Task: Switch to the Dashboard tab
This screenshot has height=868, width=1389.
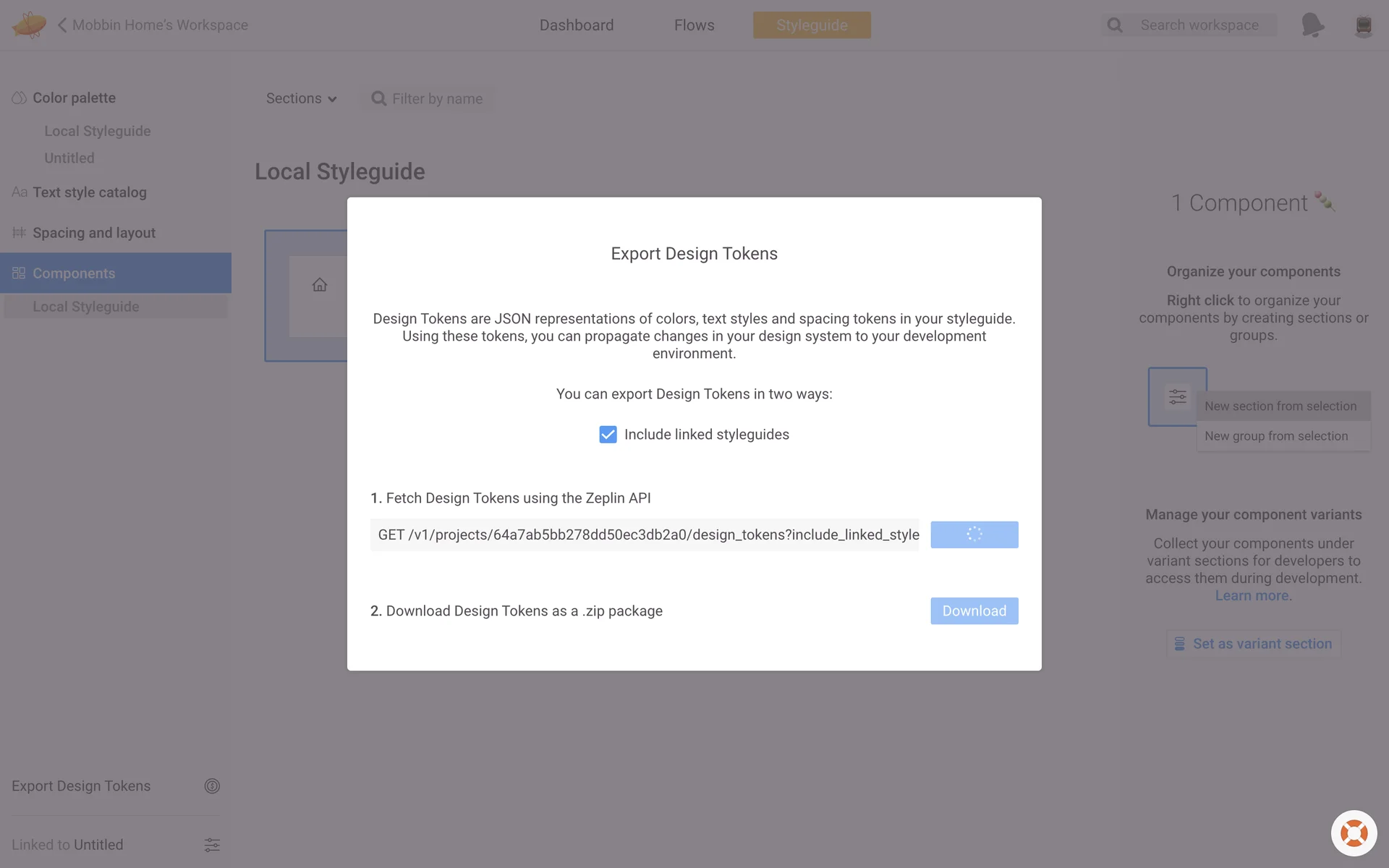Action: pyautogui.click(x=577, y=25)
